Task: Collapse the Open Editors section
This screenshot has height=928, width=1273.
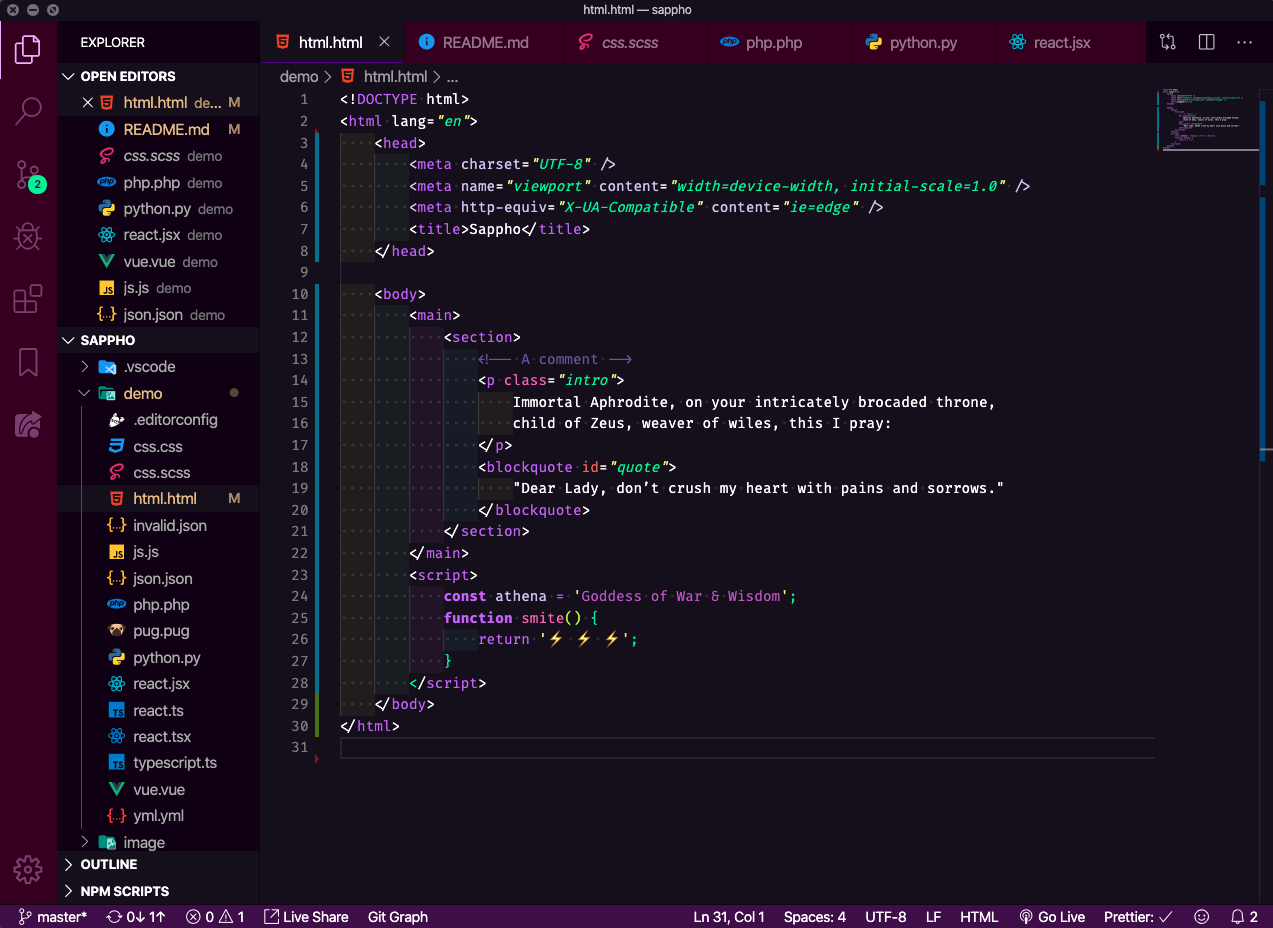Action: 158,76
